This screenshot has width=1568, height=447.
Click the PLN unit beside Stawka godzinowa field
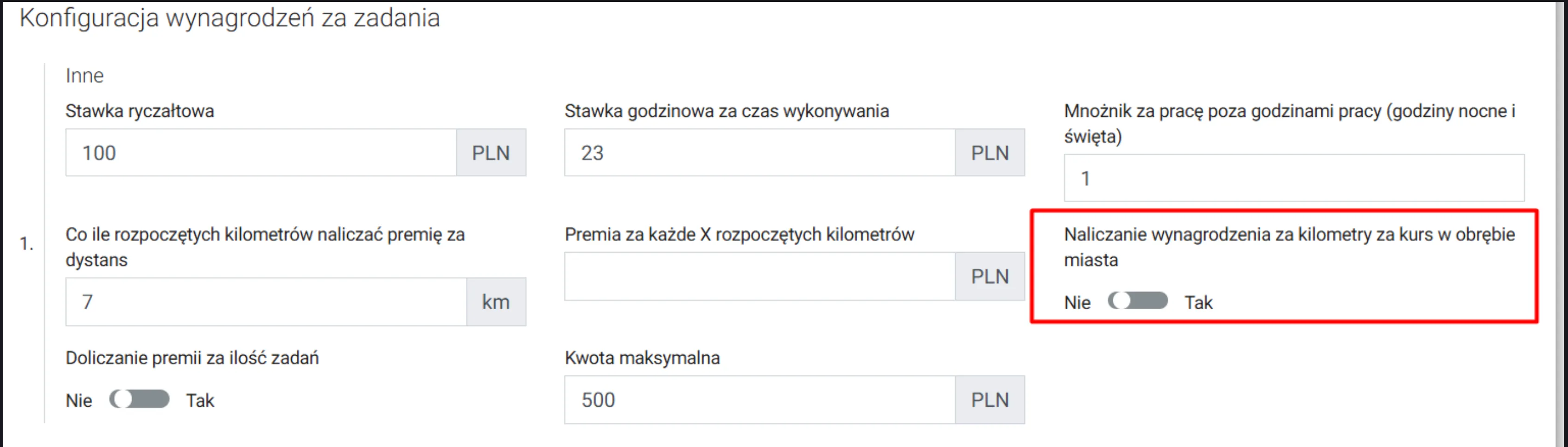990,153
